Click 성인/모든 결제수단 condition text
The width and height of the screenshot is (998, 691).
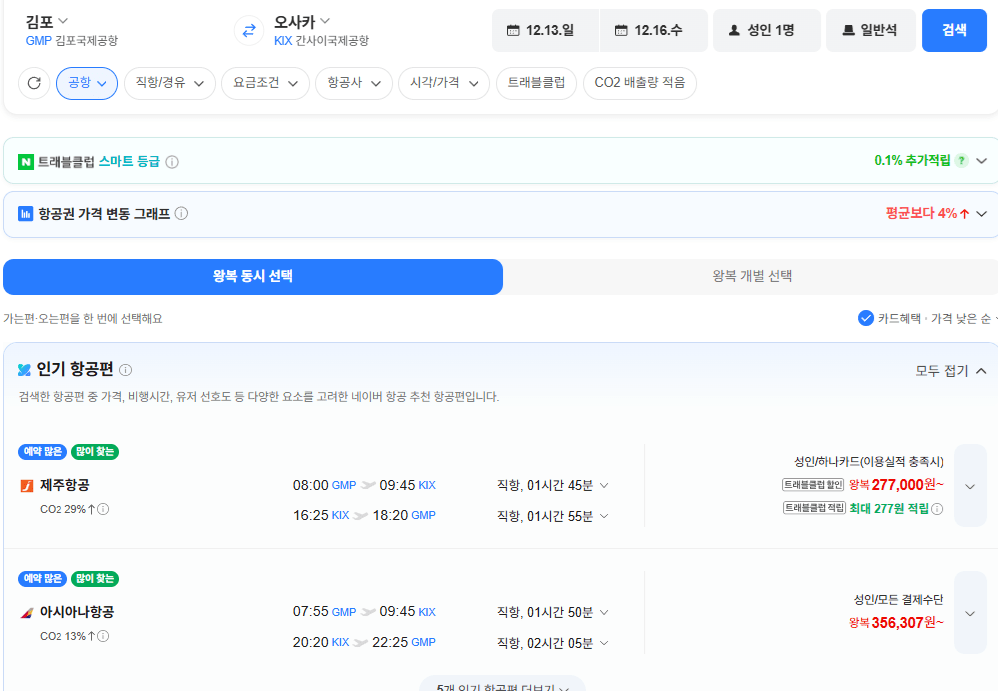pos(898,599)
